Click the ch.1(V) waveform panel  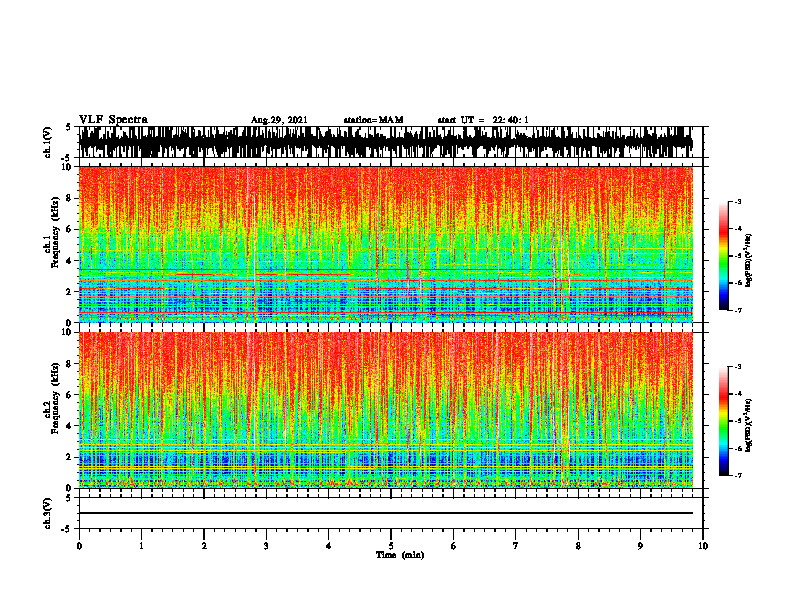pos(386,142)
